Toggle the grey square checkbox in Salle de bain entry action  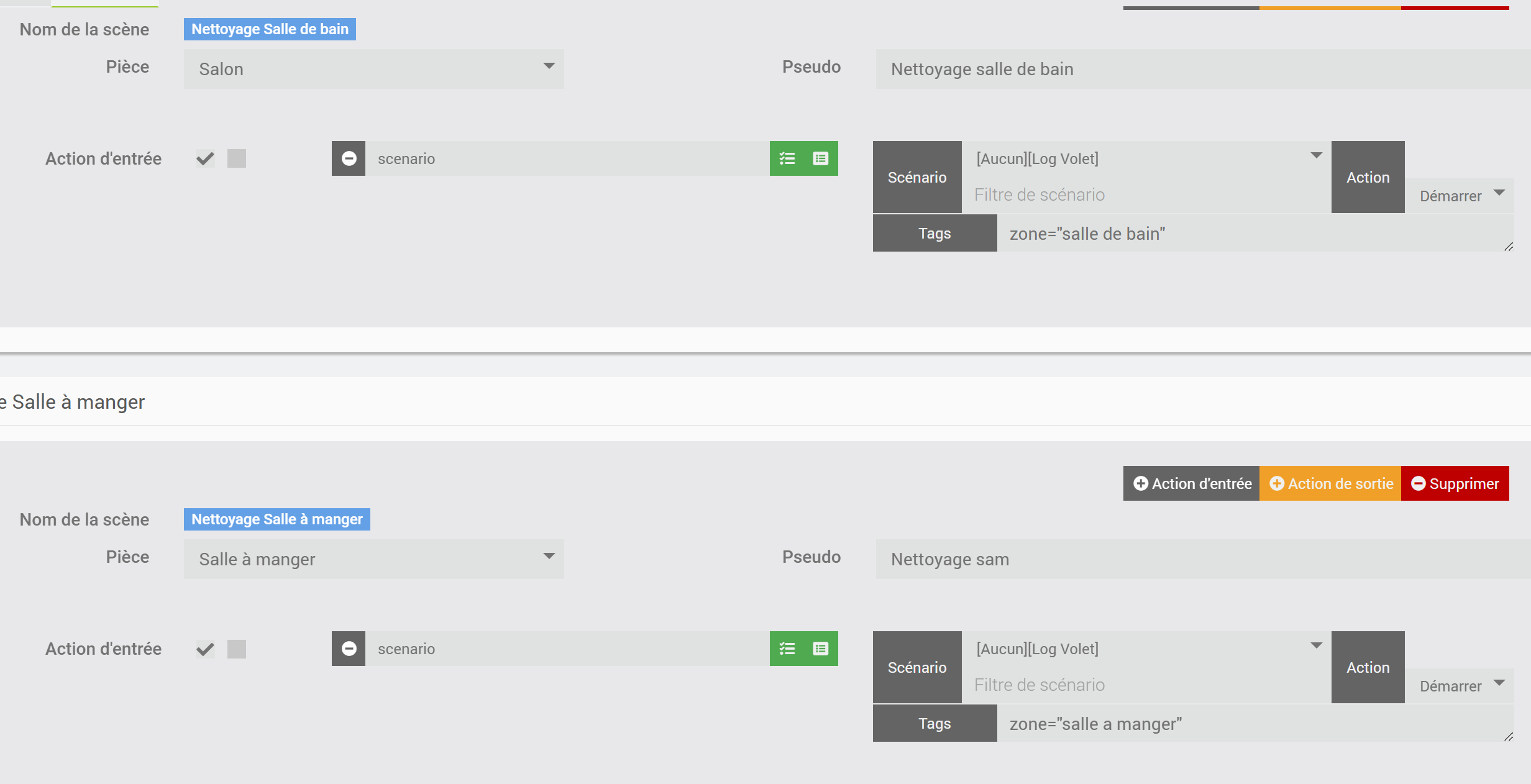[237, 158]
